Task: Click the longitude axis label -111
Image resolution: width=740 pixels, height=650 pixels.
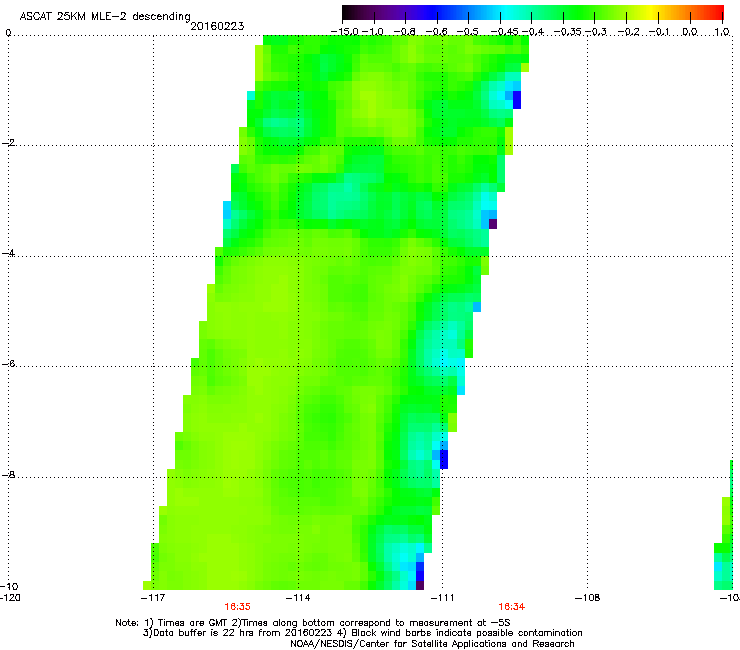Action: [x=443, y=598]
